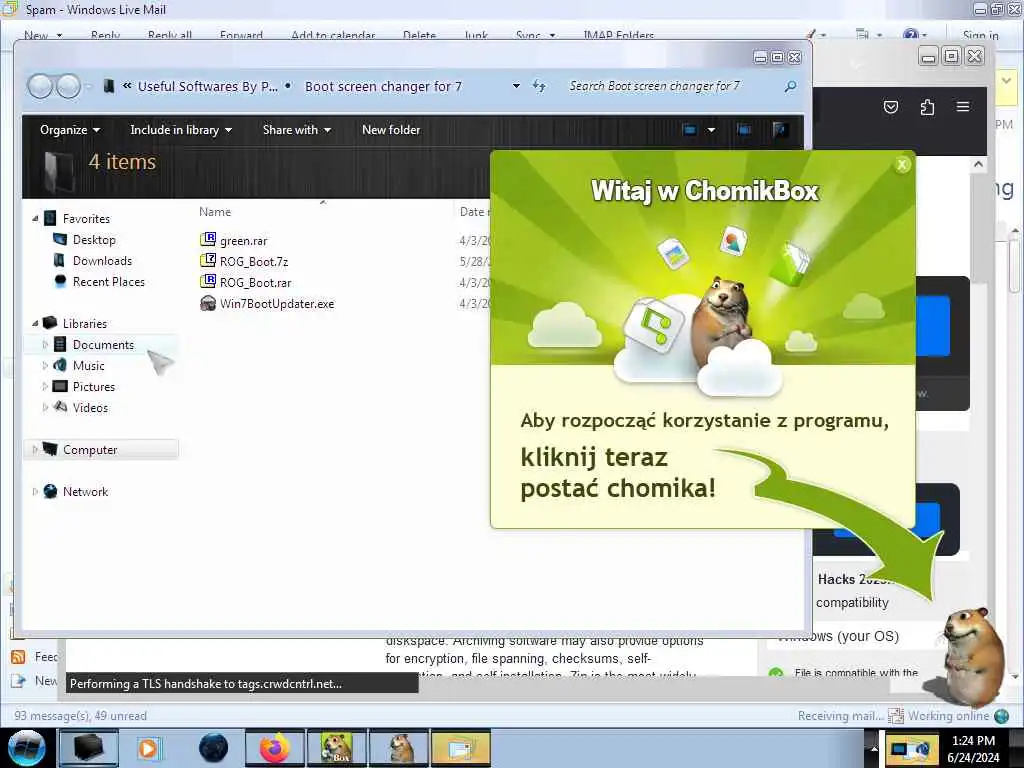Expand the Music library node
The height and width of the screenshot is (768, 1024).
tap(45, 365)
